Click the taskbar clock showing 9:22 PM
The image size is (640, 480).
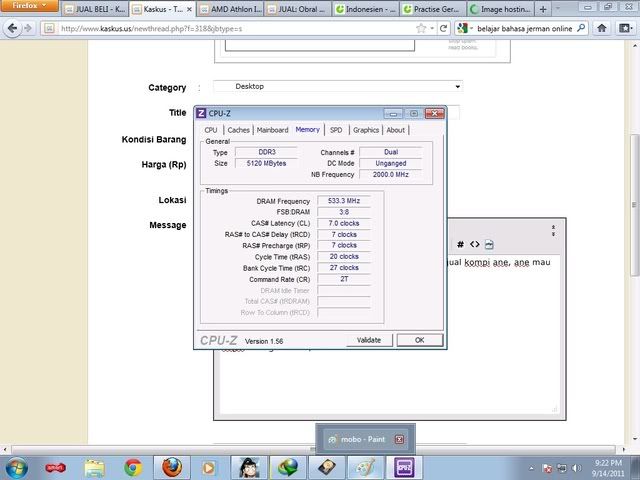click(609, 468)
